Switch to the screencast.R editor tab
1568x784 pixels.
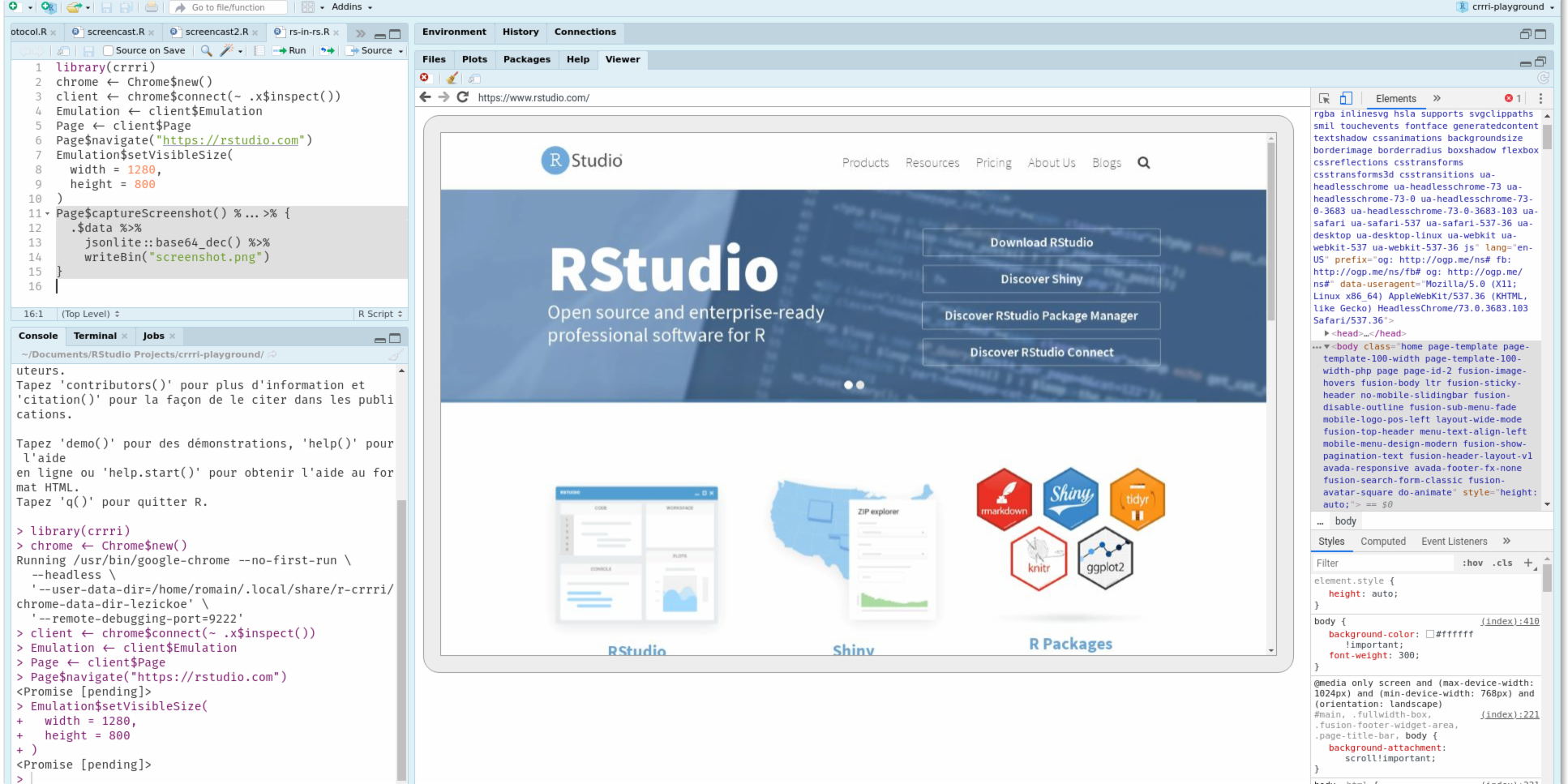pos(115,32)
